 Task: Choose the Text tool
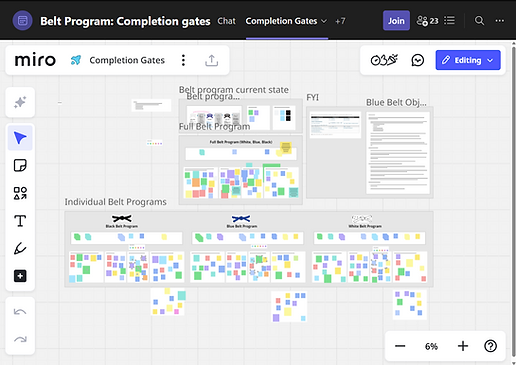(x=20, y=221)
